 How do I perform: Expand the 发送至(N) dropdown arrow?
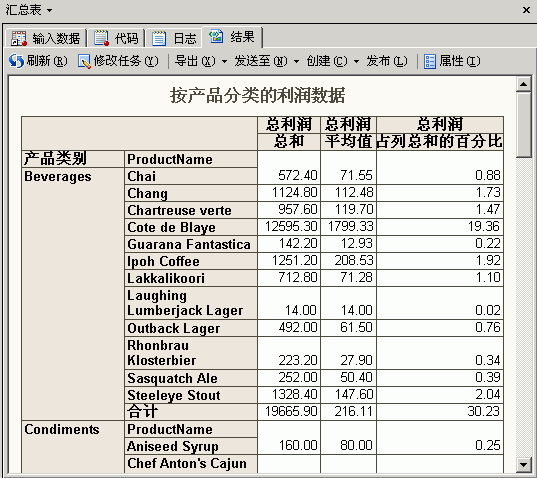(296, 62)
